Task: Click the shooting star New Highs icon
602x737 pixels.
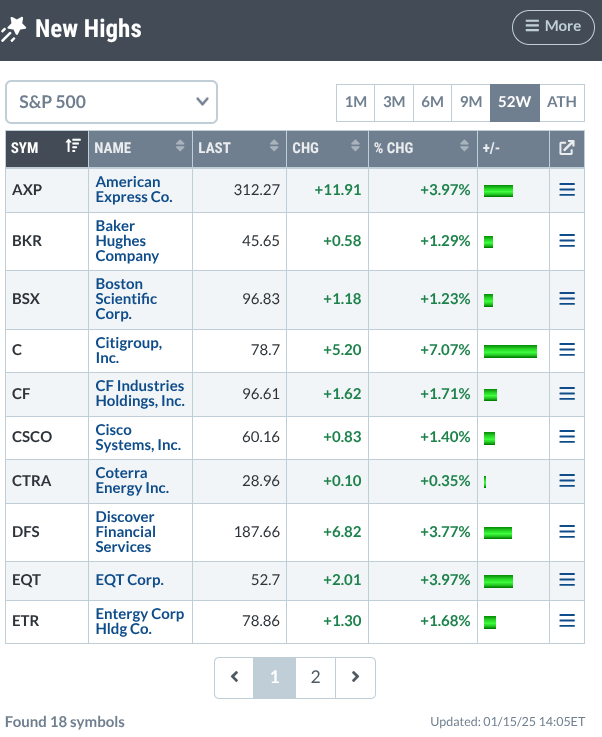Action: (13, 29)
